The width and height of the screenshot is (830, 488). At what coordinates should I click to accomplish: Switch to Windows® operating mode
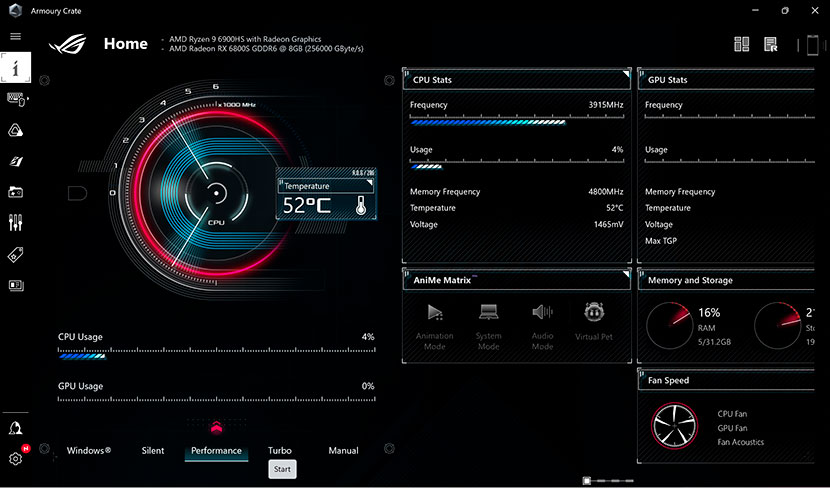pyautogui.click(x=89, y=450)
